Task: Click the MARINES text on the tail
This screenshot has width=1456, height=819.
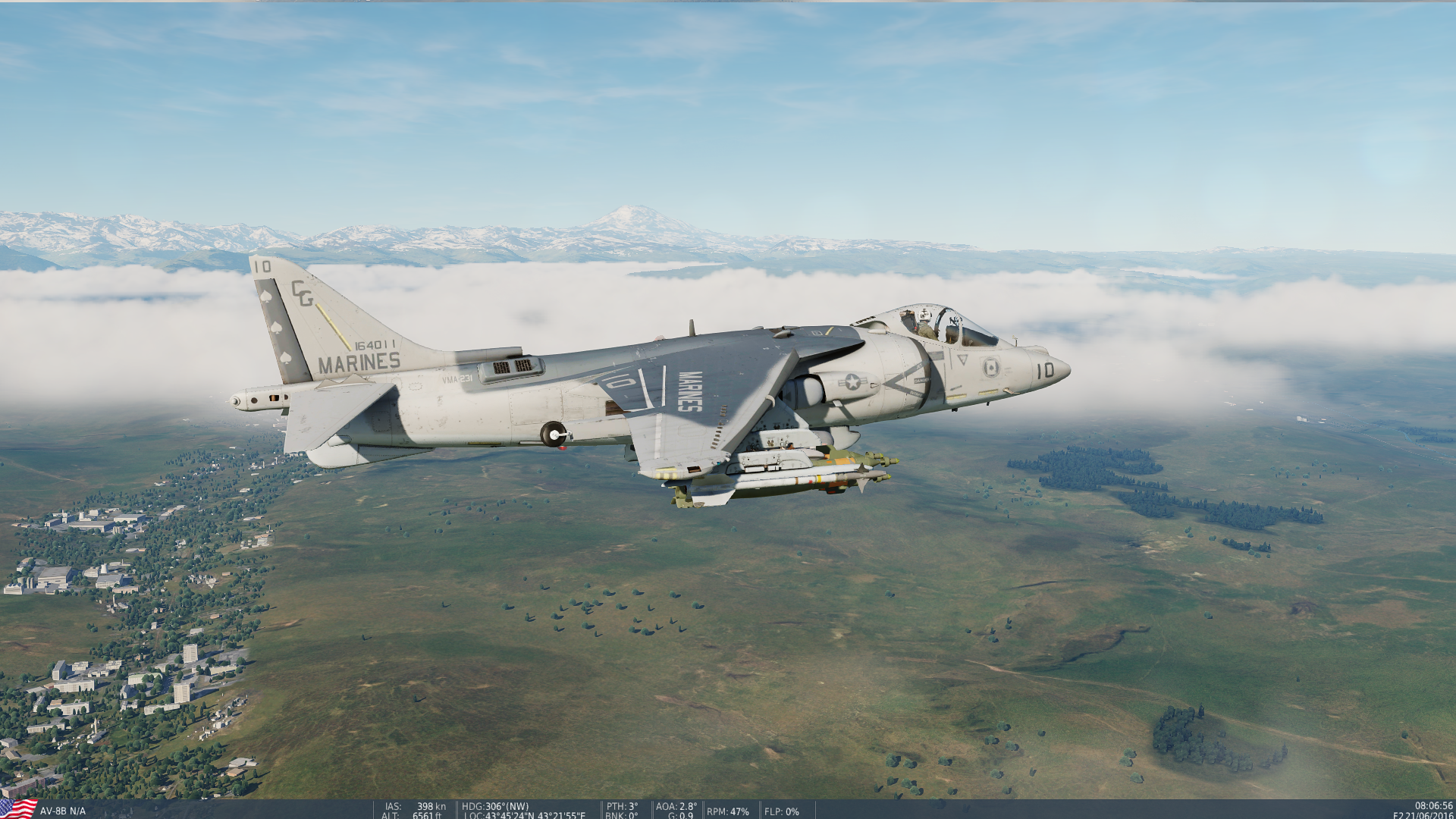Action: click(359, 363)
